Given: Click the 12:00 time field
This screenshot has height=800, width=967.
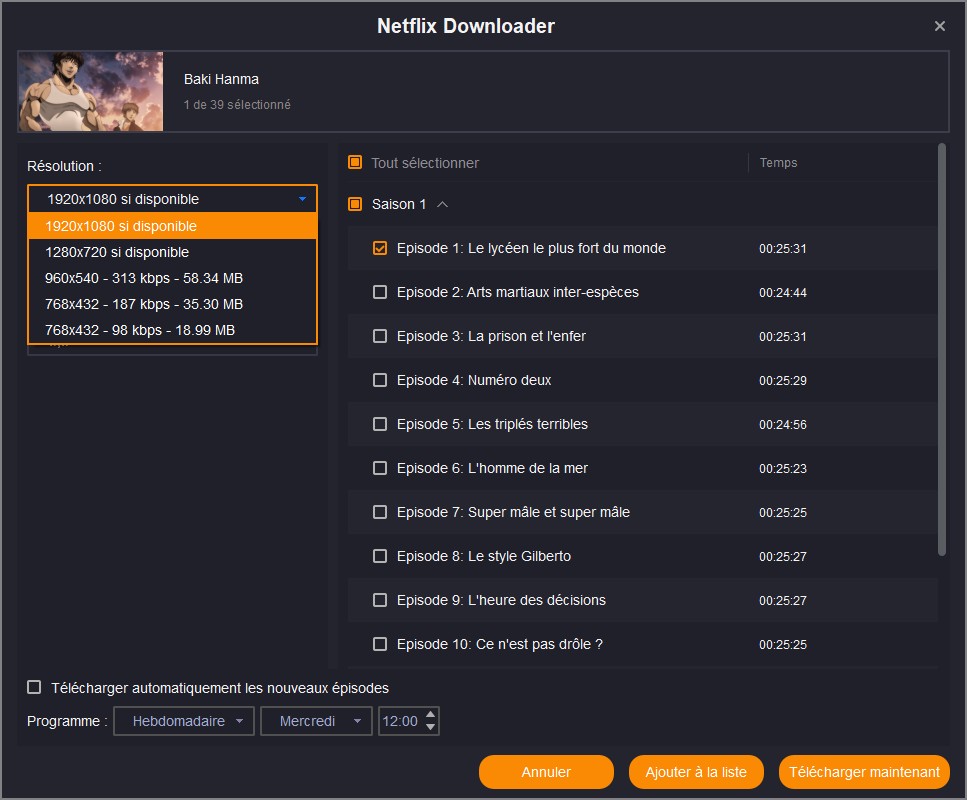Looking at the screenshot, I should [400, 721].
